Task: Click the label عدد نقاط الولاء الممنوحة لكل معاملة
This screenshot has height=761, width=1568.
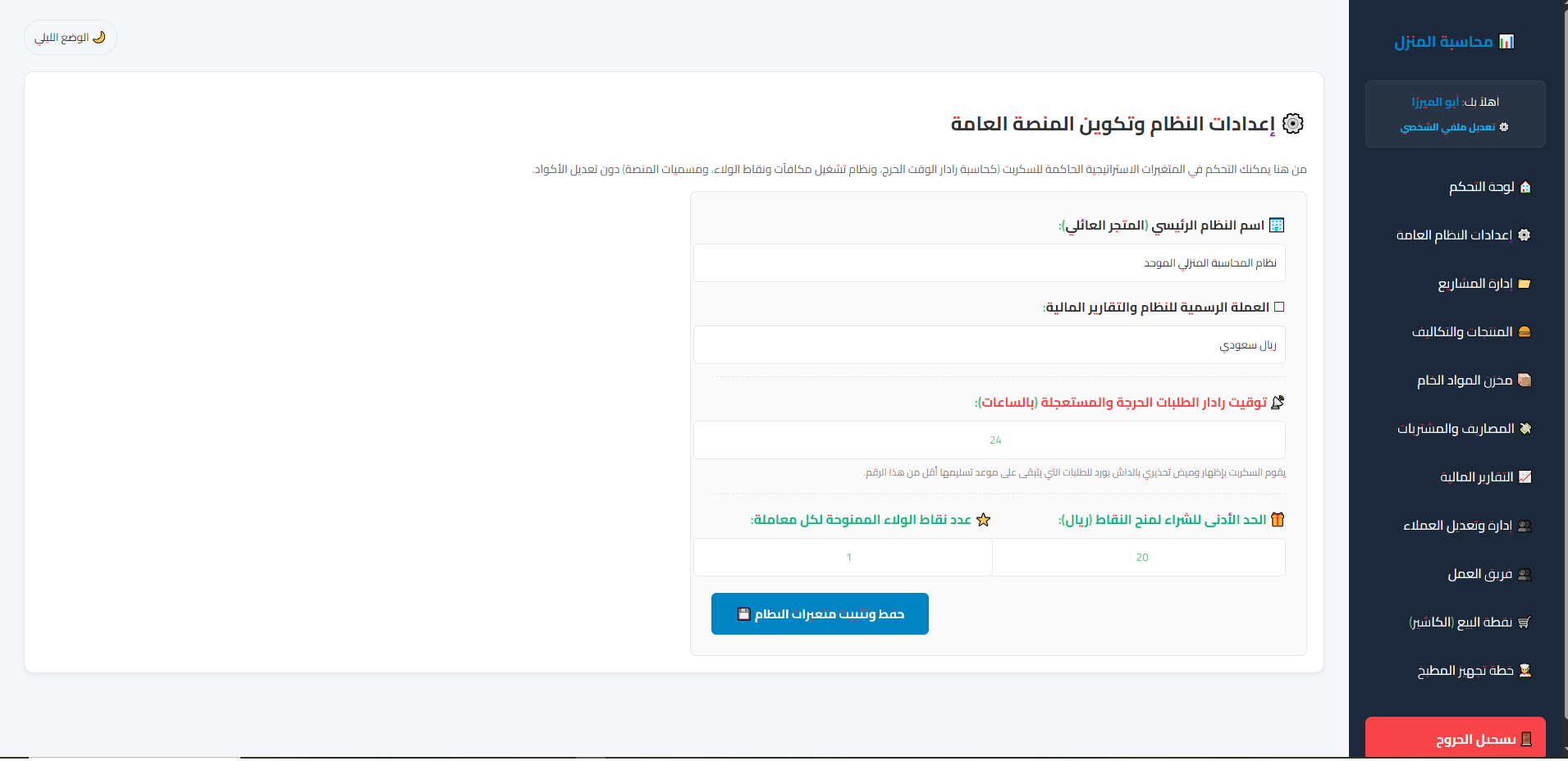Action: tap(861, 520)
